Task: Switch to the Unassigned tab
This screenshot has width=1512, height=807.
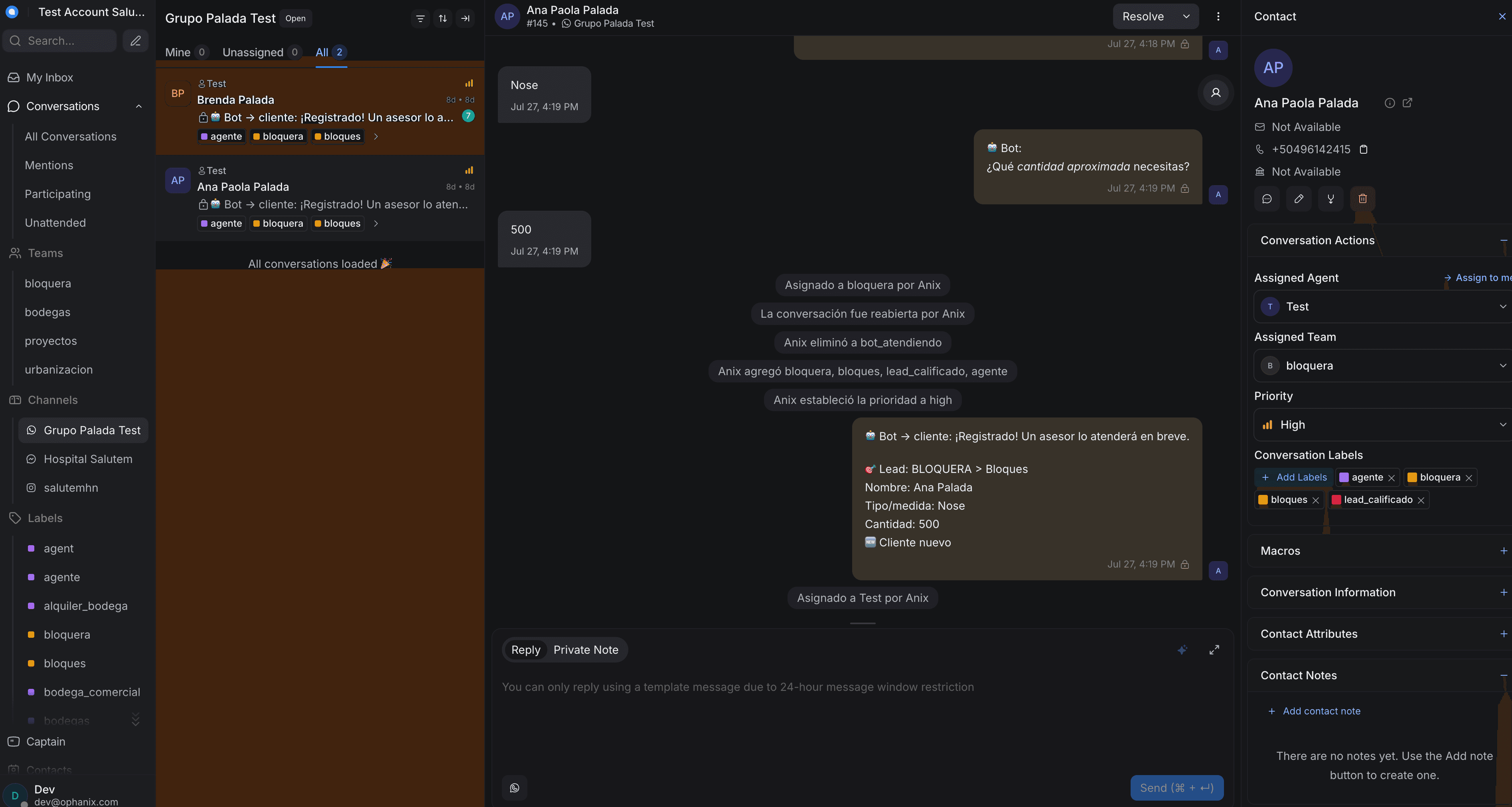Action: point(262,52)
